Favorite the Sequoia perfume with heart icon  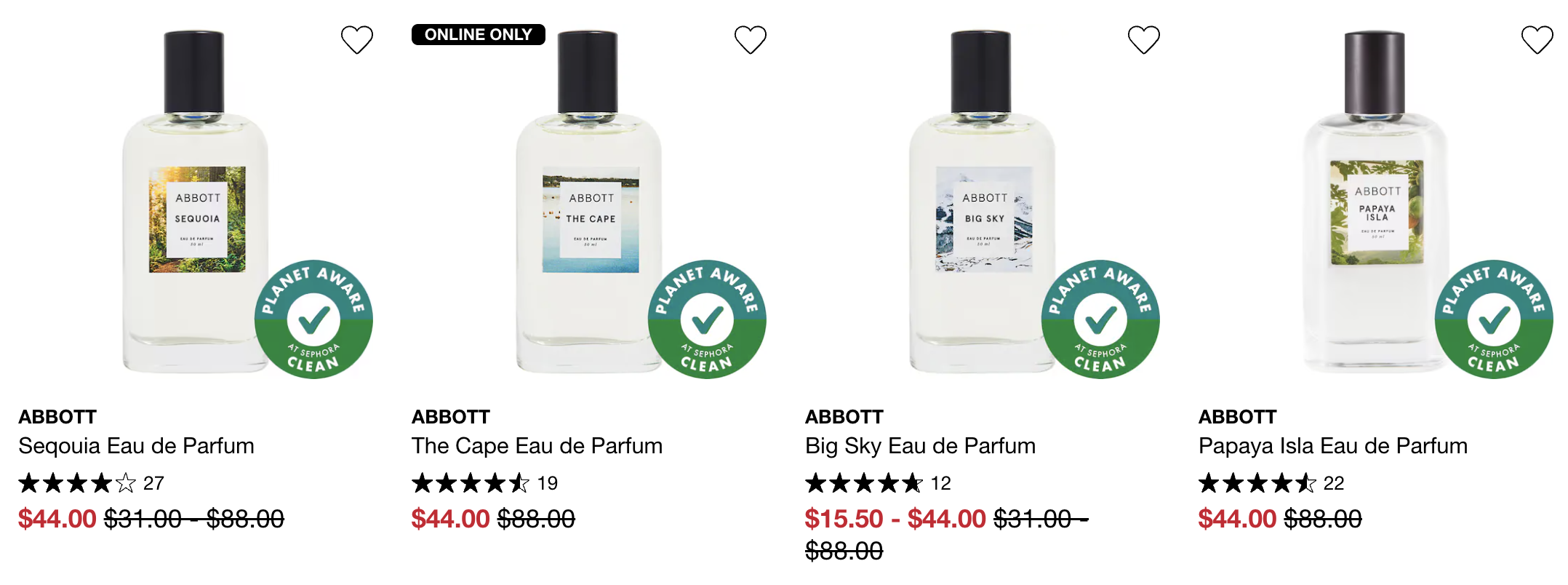point(357,40)
